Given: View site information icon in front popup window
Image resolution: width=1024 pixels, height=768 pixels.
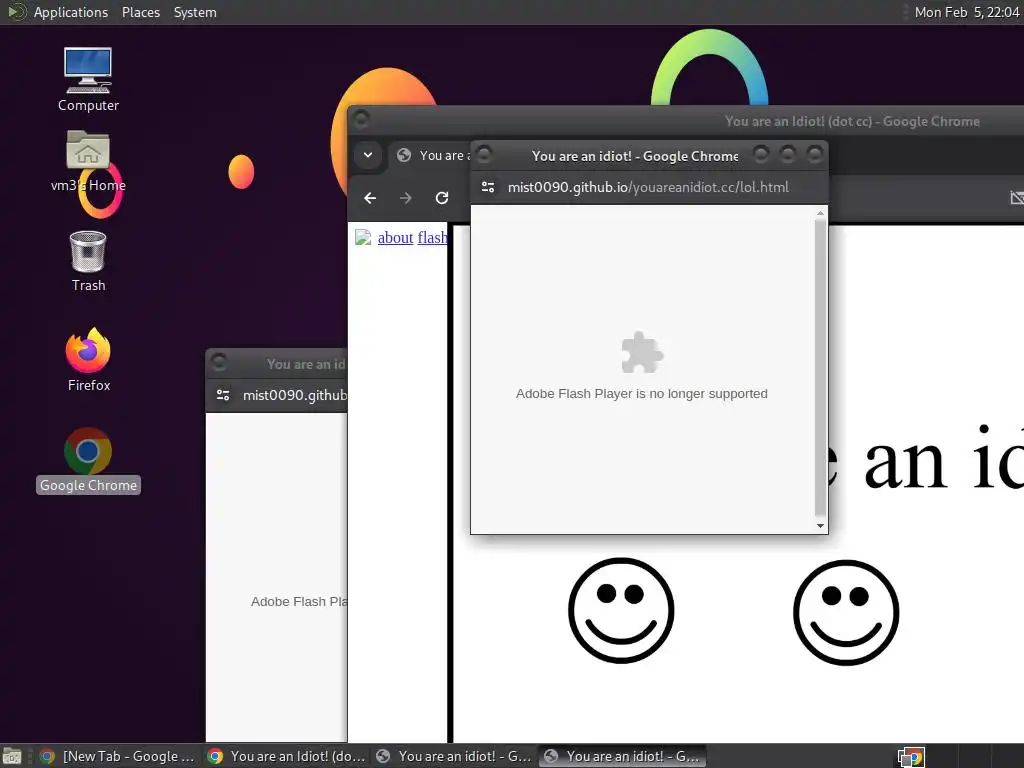Looking at the screenshot, I should coord(488,187).
